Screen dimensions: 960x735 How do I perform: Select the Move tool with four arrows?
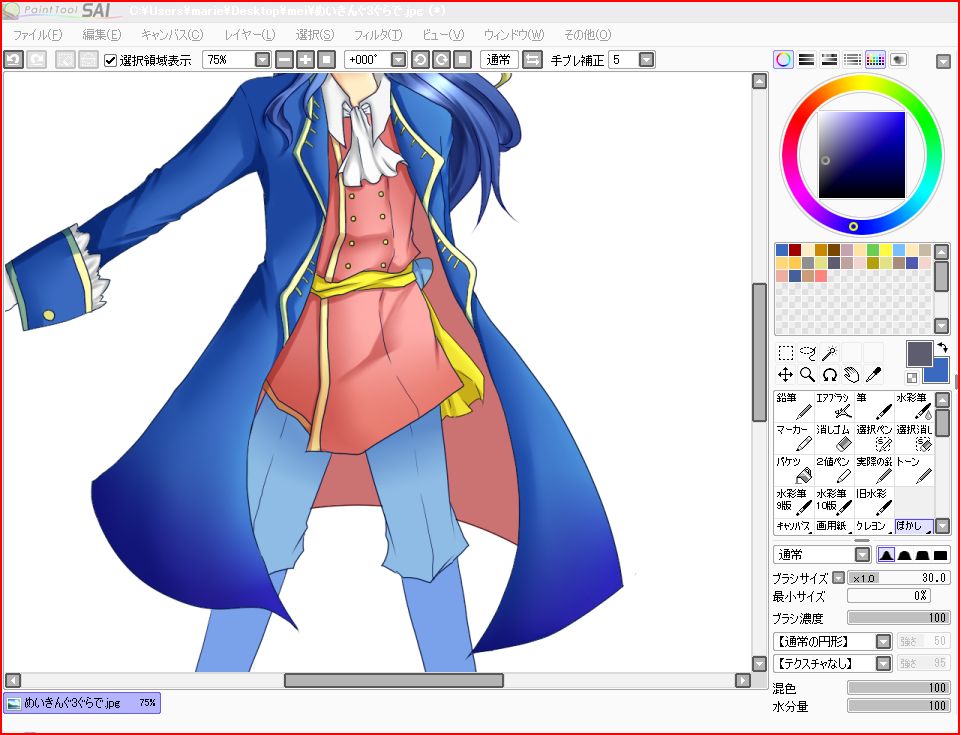[786, 374]
